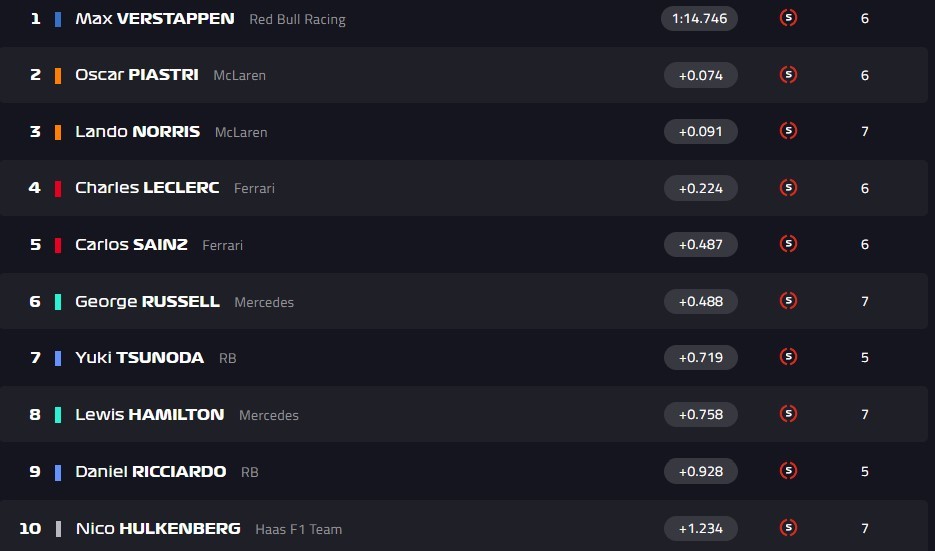Click Tsunoda's soft tyre icon
This screenshot has height=551, width=935.
click(x=788, y=357)
